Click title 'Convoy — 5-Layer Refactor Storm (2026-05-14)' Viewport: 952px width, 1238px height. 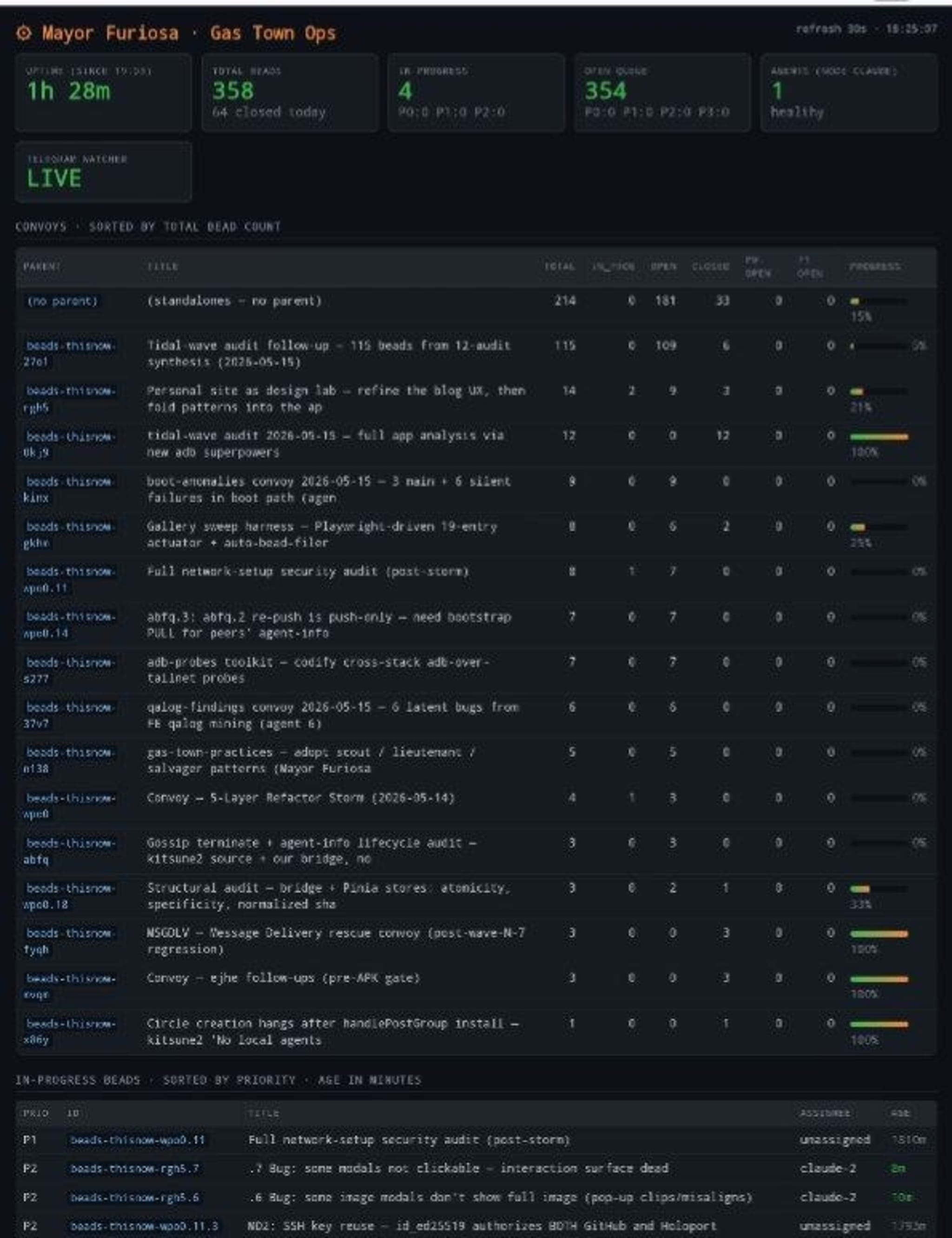pos(300,798)
